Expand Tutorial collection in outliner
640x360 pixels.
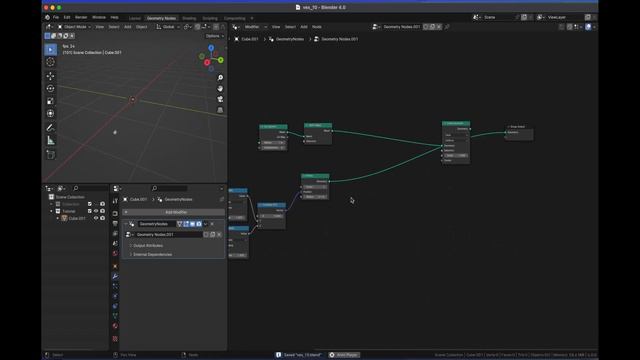pyautogui.click(x=51, y=211)
